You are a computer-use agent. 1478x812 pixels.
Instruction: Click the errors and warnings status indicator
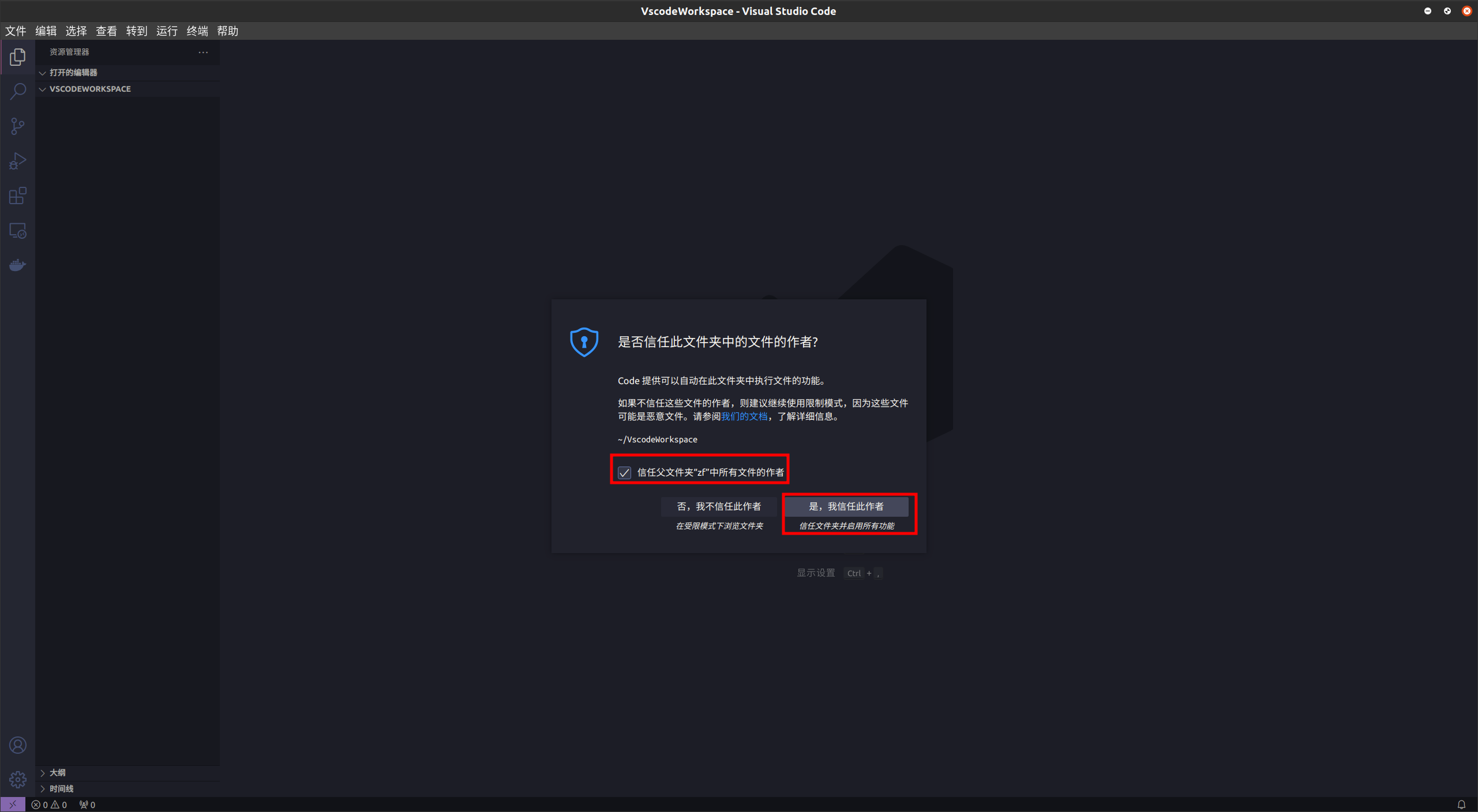point(49,804)
